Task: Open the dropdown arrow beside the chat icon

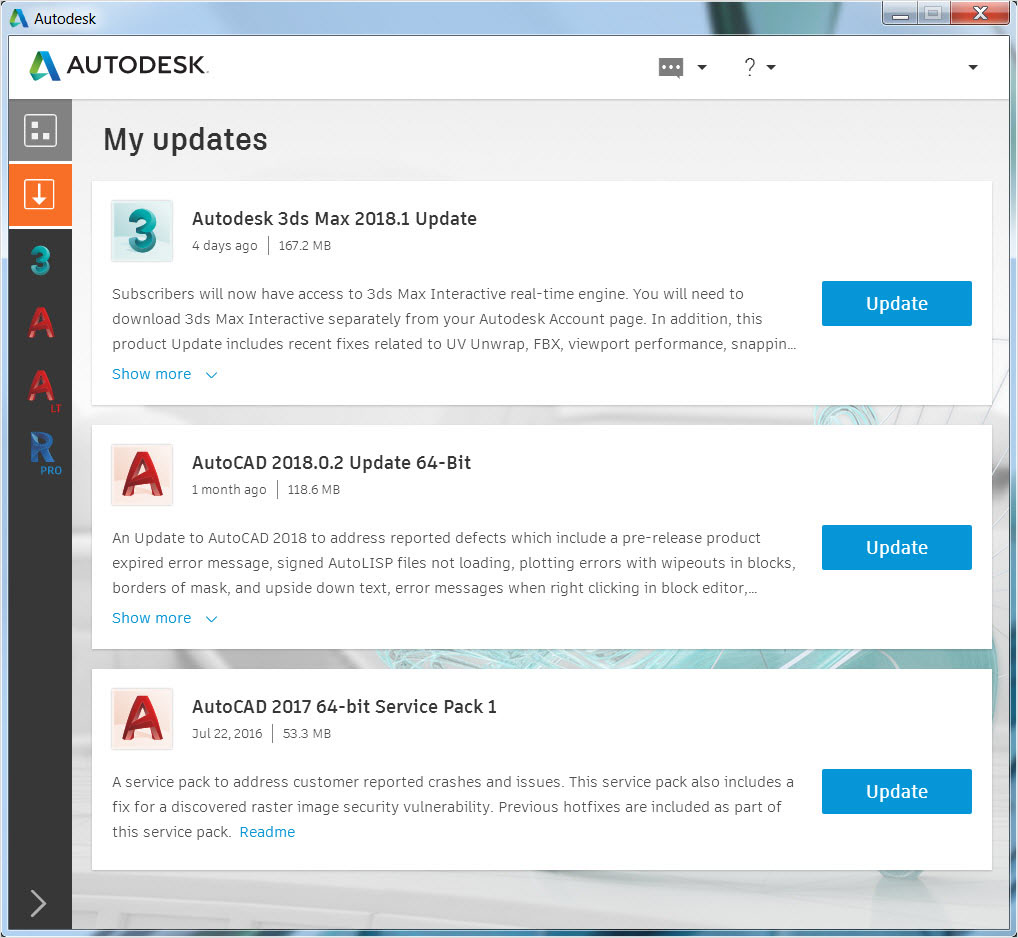Action: click(702, 67)
